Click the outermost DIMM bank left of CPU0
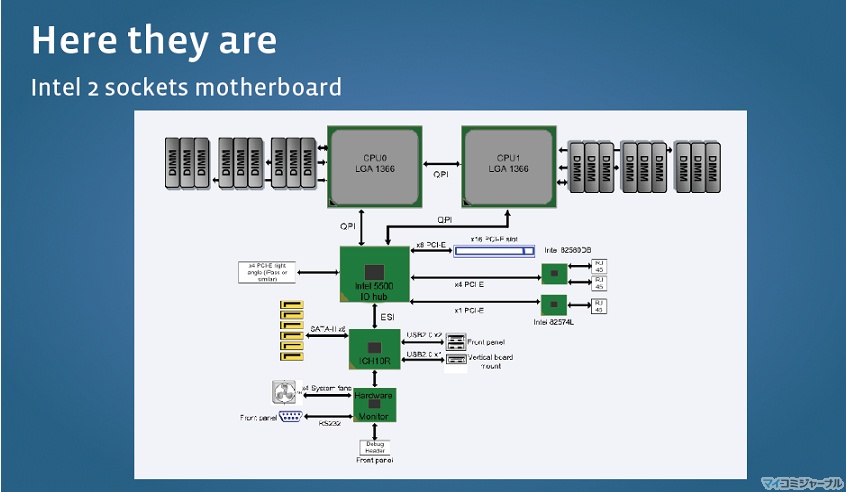Screen dimensions: 846x492 pos(187,163)
